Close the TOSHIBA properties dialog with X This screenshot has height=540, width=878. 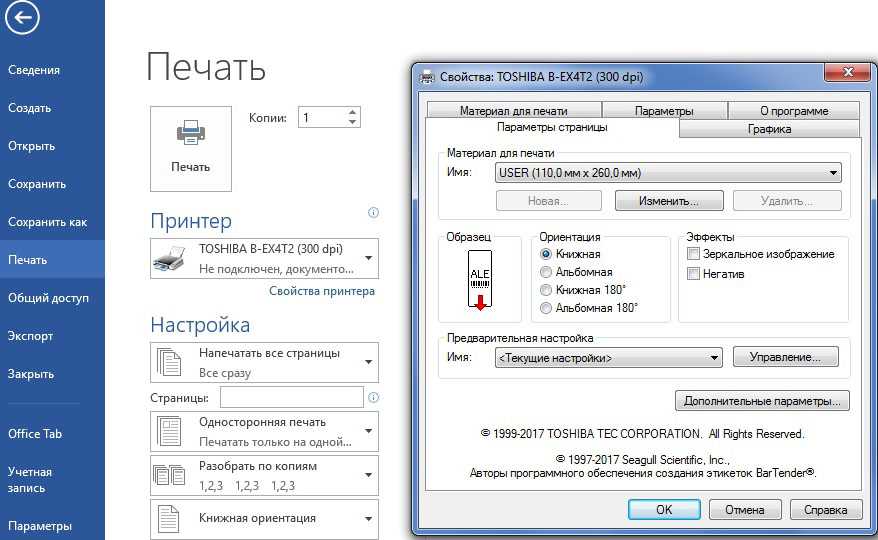(847, 72)
